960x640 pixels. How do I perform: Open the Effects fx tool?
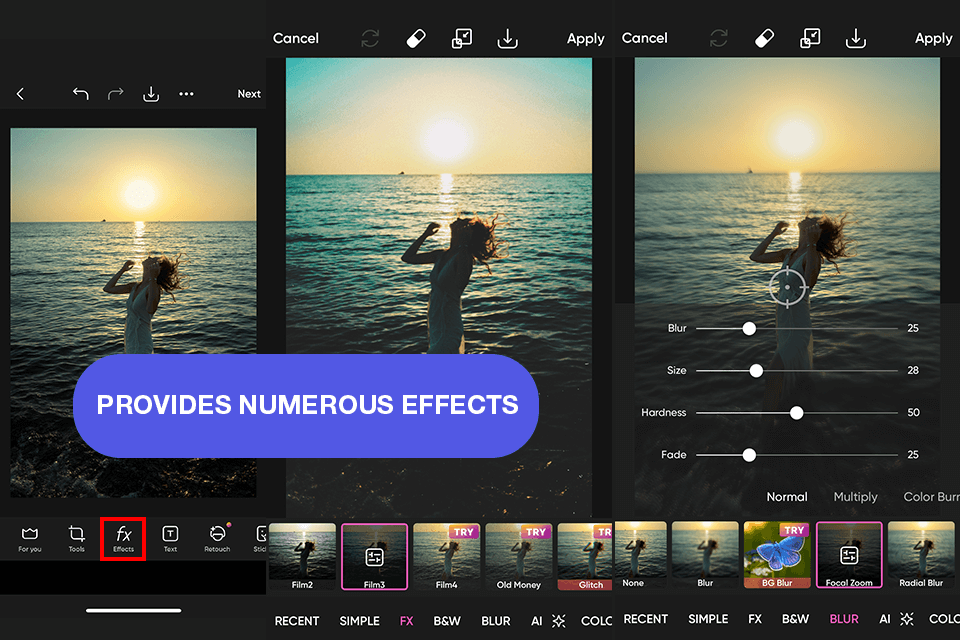click(123, 538)
